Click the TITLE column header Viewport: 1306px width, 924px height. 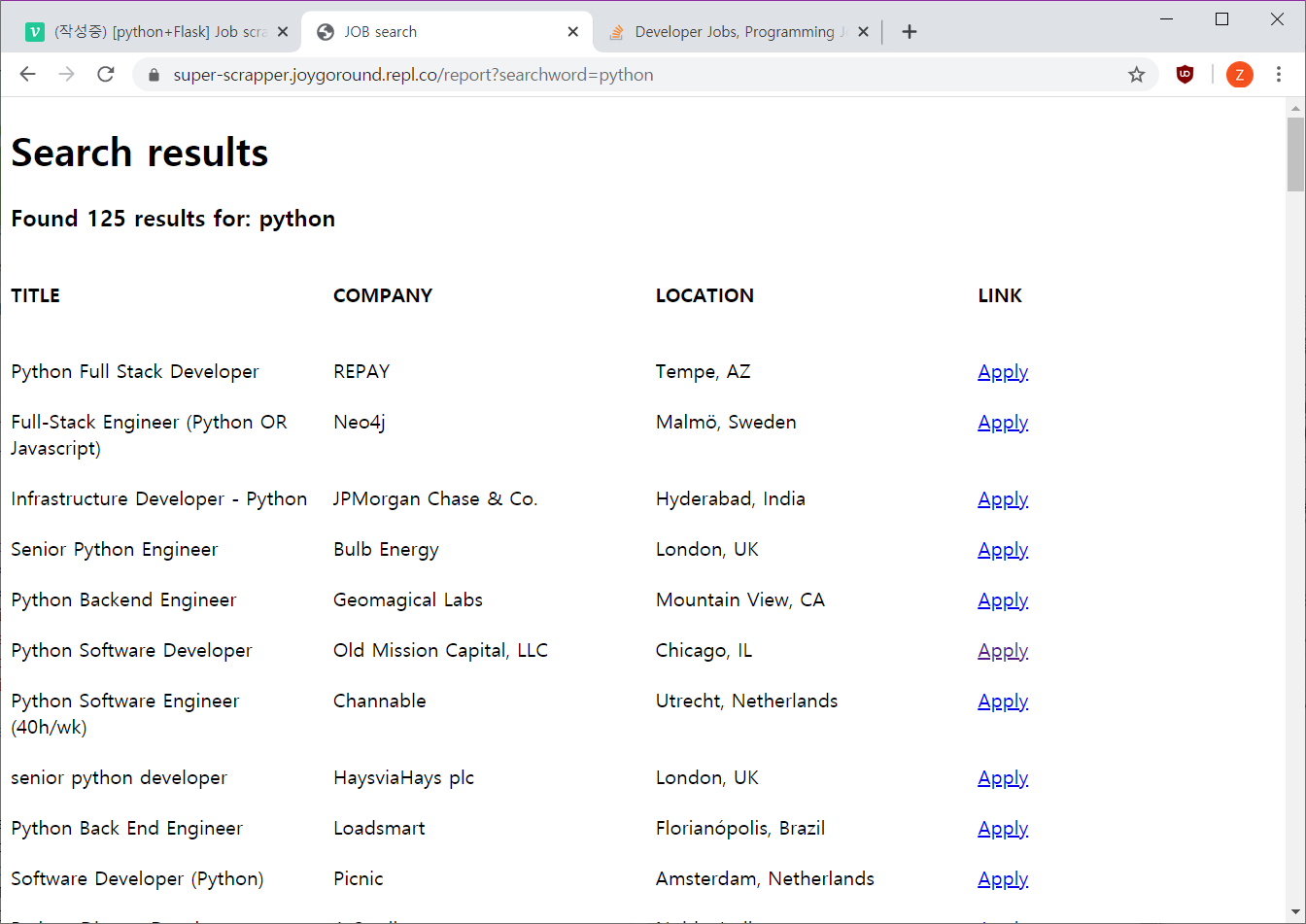click(x=35, y=295)
